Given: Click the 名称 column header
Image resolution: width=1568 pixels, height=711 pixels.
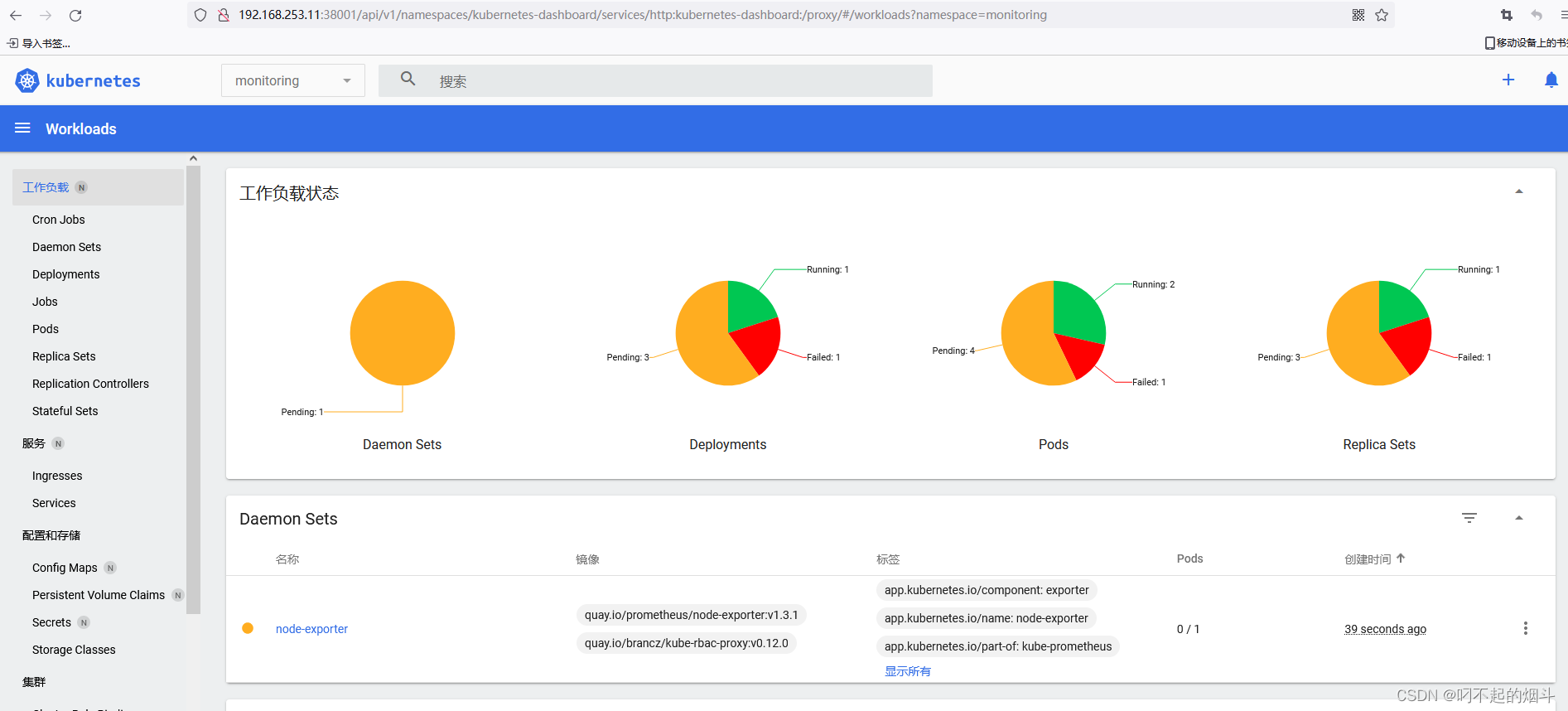Looking at the screenshot, I should [287, 559].
